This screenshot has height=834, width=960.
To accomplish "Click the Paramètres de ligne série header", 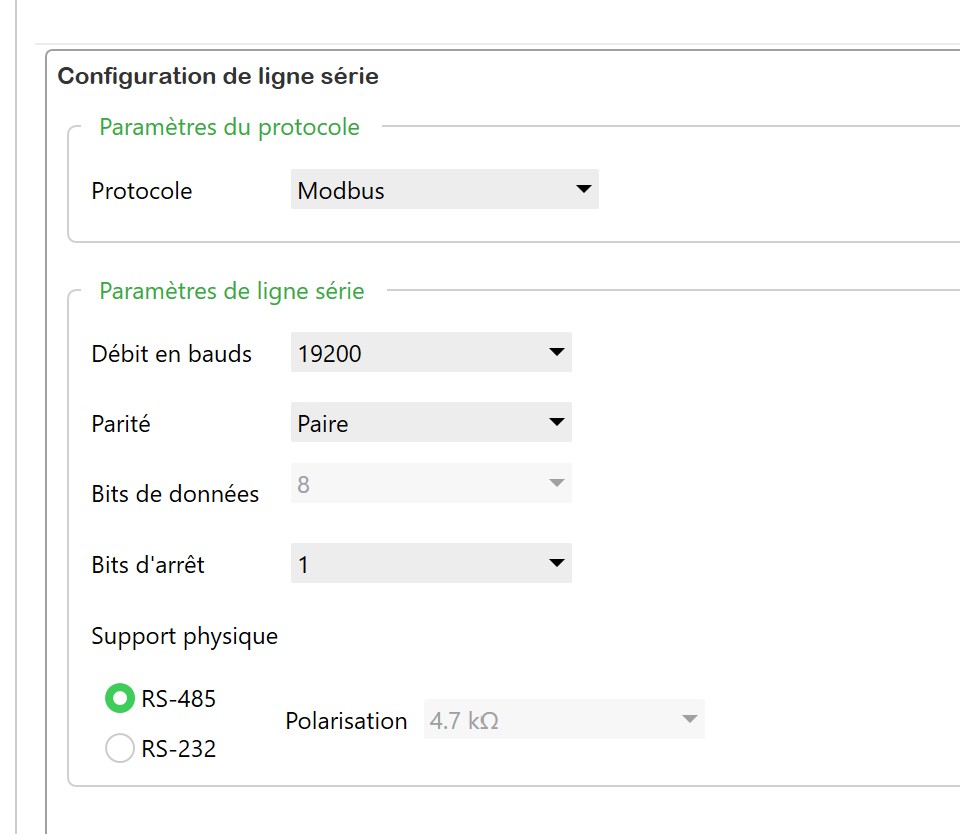I will [232, 291].
